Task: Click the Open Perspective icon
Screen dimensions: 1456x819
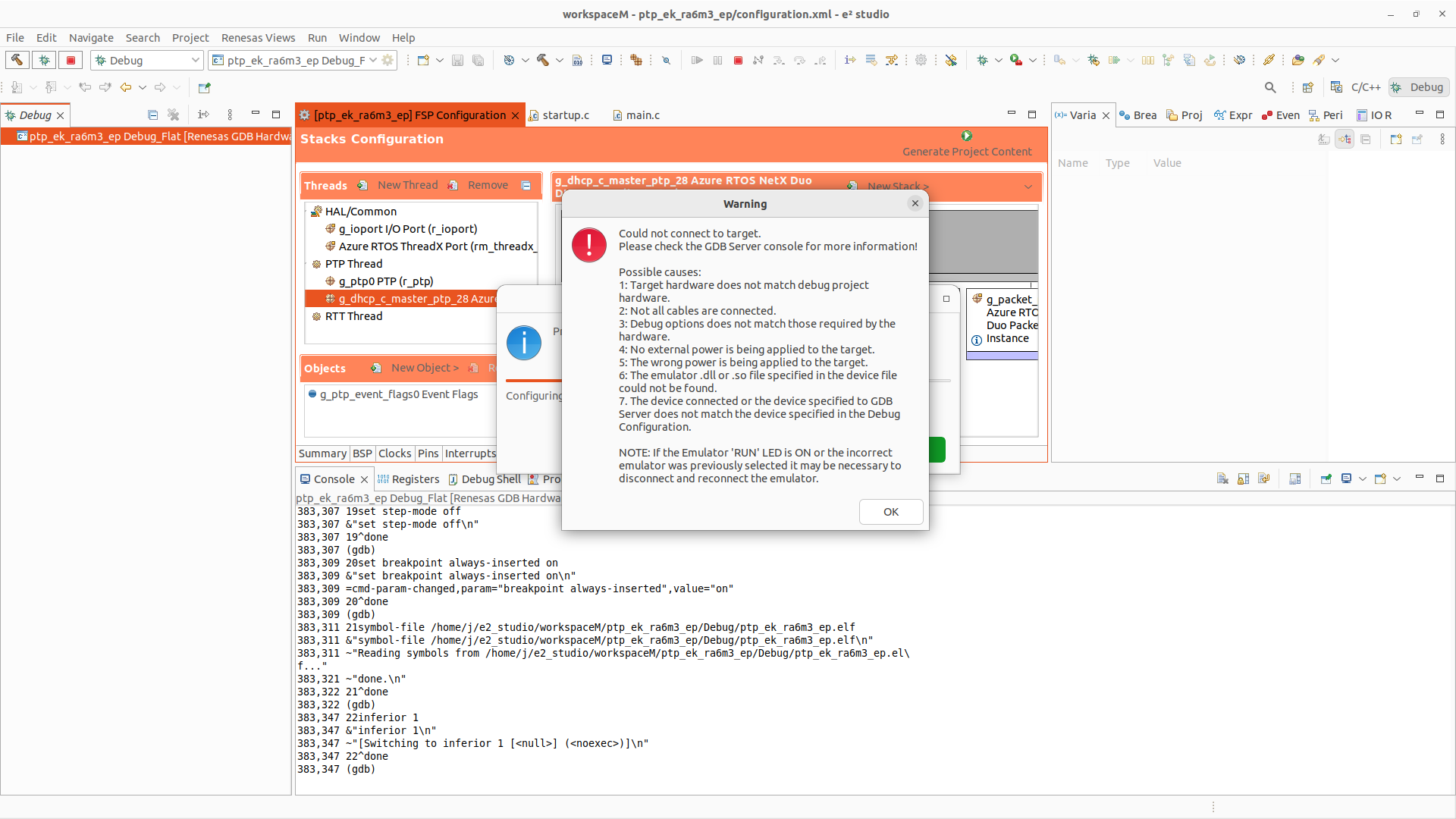Action: coord(1307,87)
